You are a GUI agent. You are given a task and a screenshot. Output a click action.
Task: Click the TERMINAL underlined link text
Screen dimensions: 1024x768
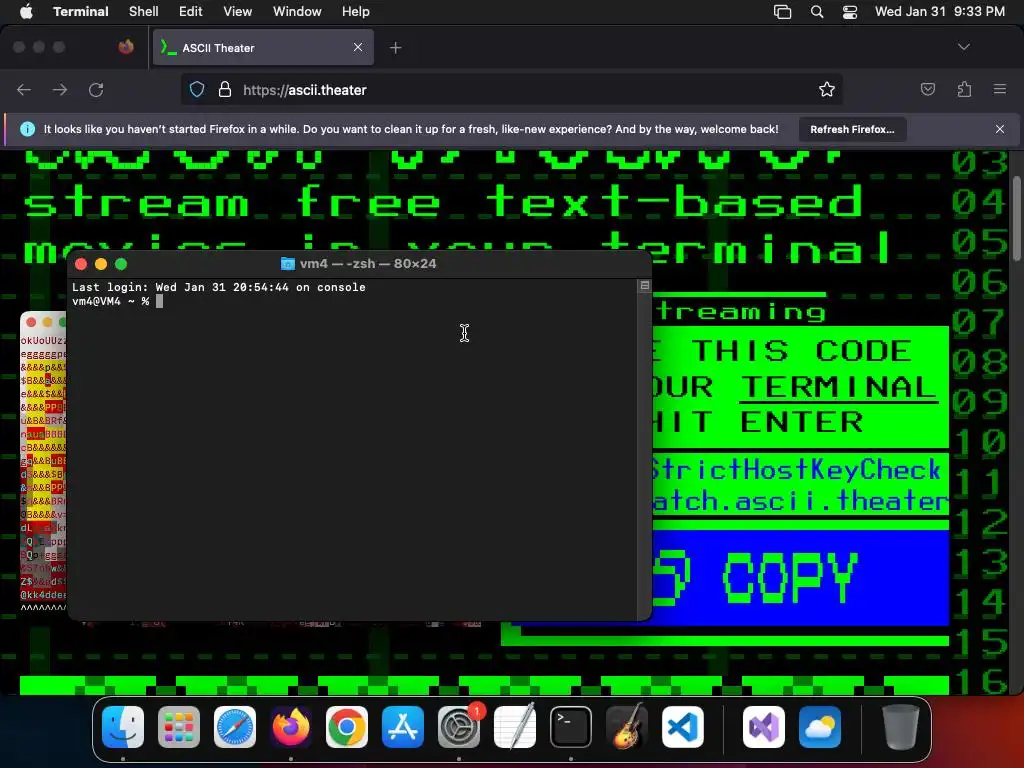pos(839,387)
